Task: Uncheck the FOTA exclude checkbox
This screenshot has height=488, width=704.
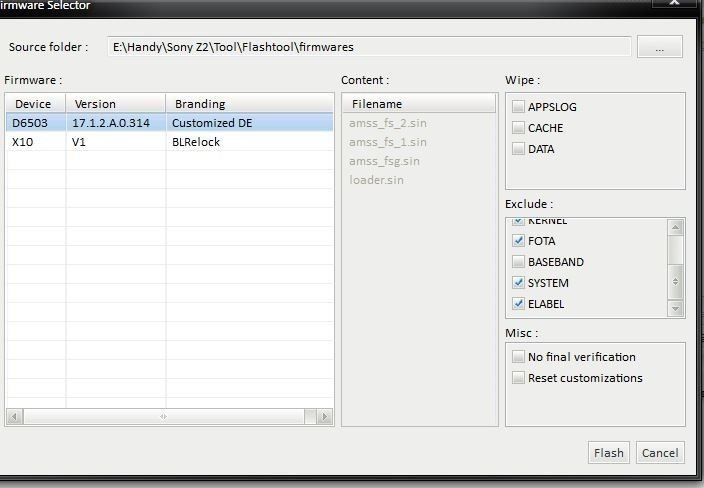Action: click(518, 241)
